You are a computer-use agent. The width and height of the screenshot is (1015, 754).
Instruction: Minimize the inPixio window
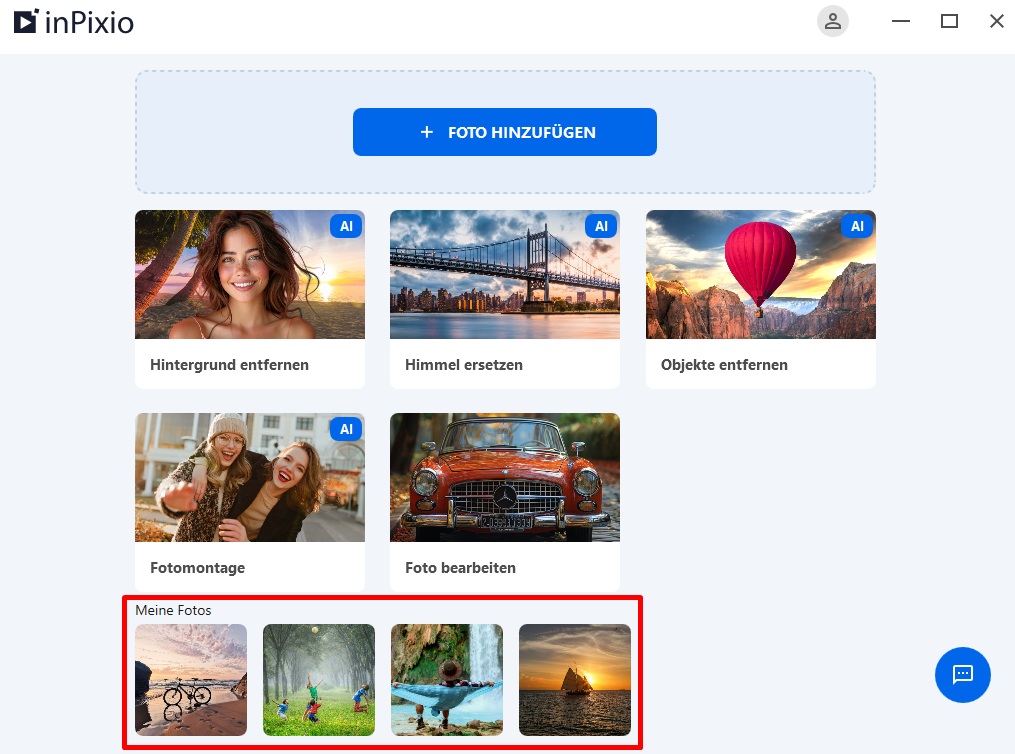click(x=900, y=21)
